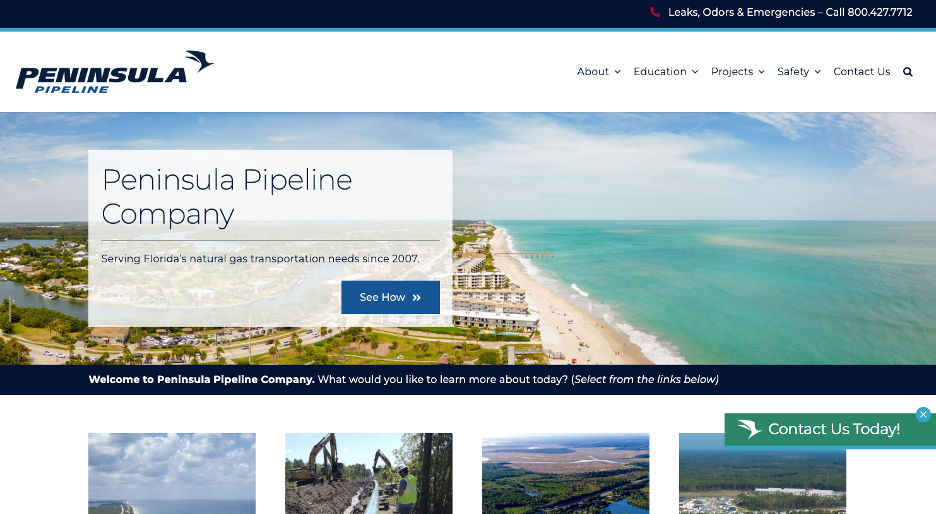Close the Contact Us Today popup
Image resolution: width=936 pixels, height=514 pixels.
click(x=923, y=414)
